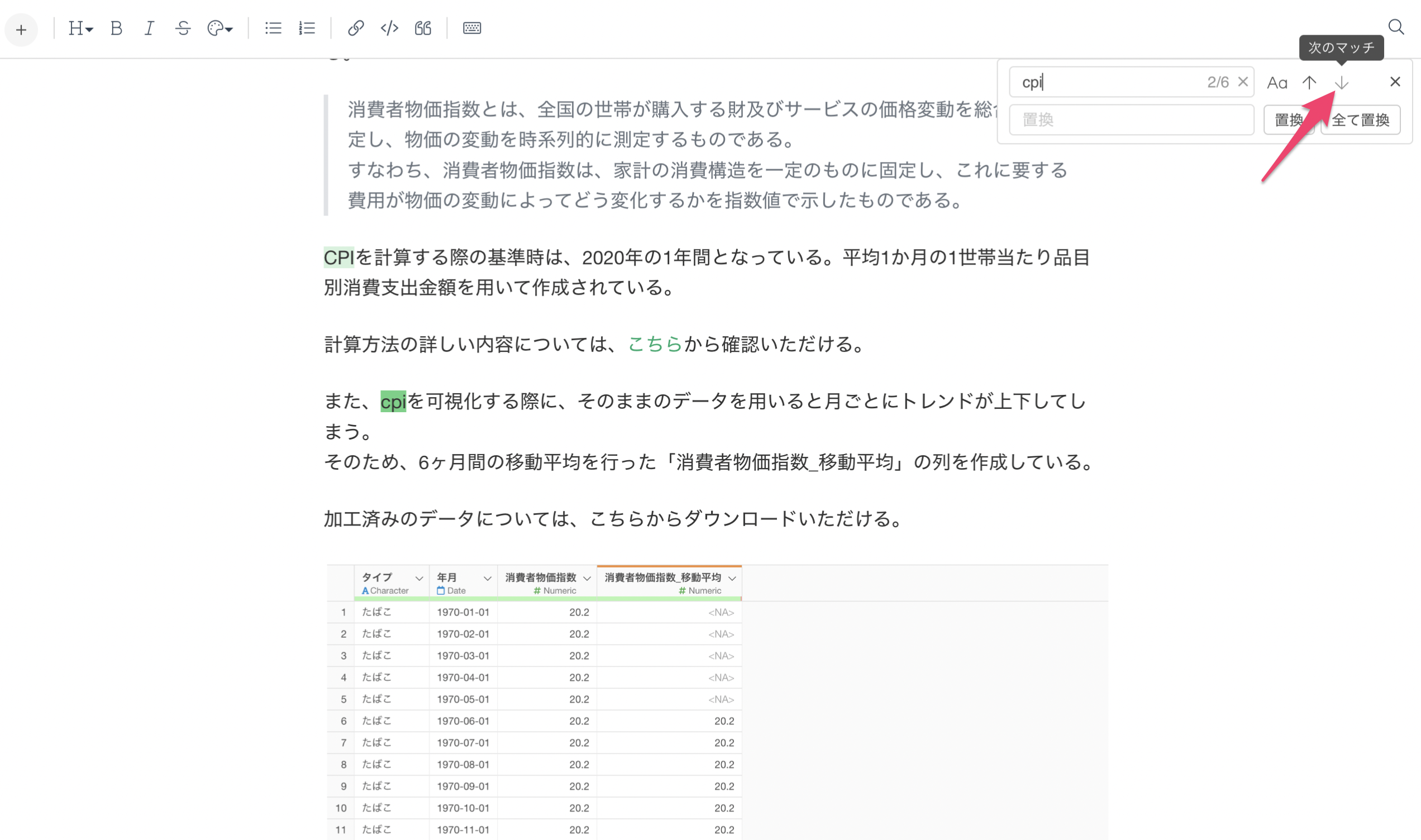1421x840 pixels.
Task: Open 年月 column dropdown menu
Action: tap(487, 578)
